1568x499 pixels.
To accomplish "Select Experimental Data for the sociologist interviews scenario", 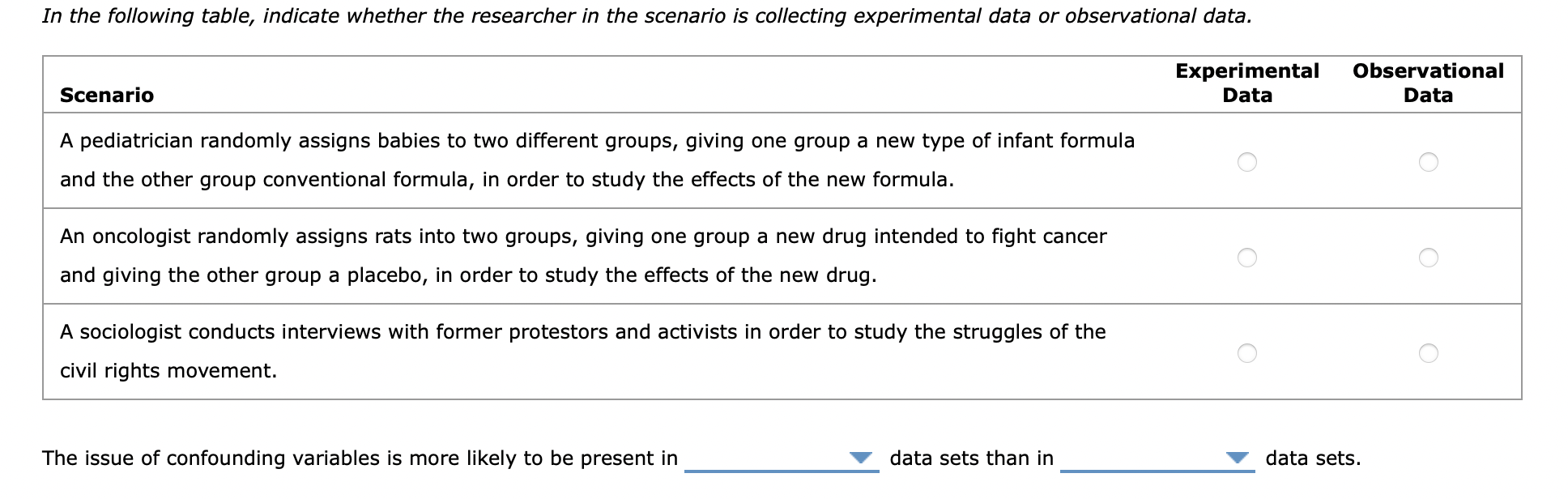I will tap(1247, 352).
